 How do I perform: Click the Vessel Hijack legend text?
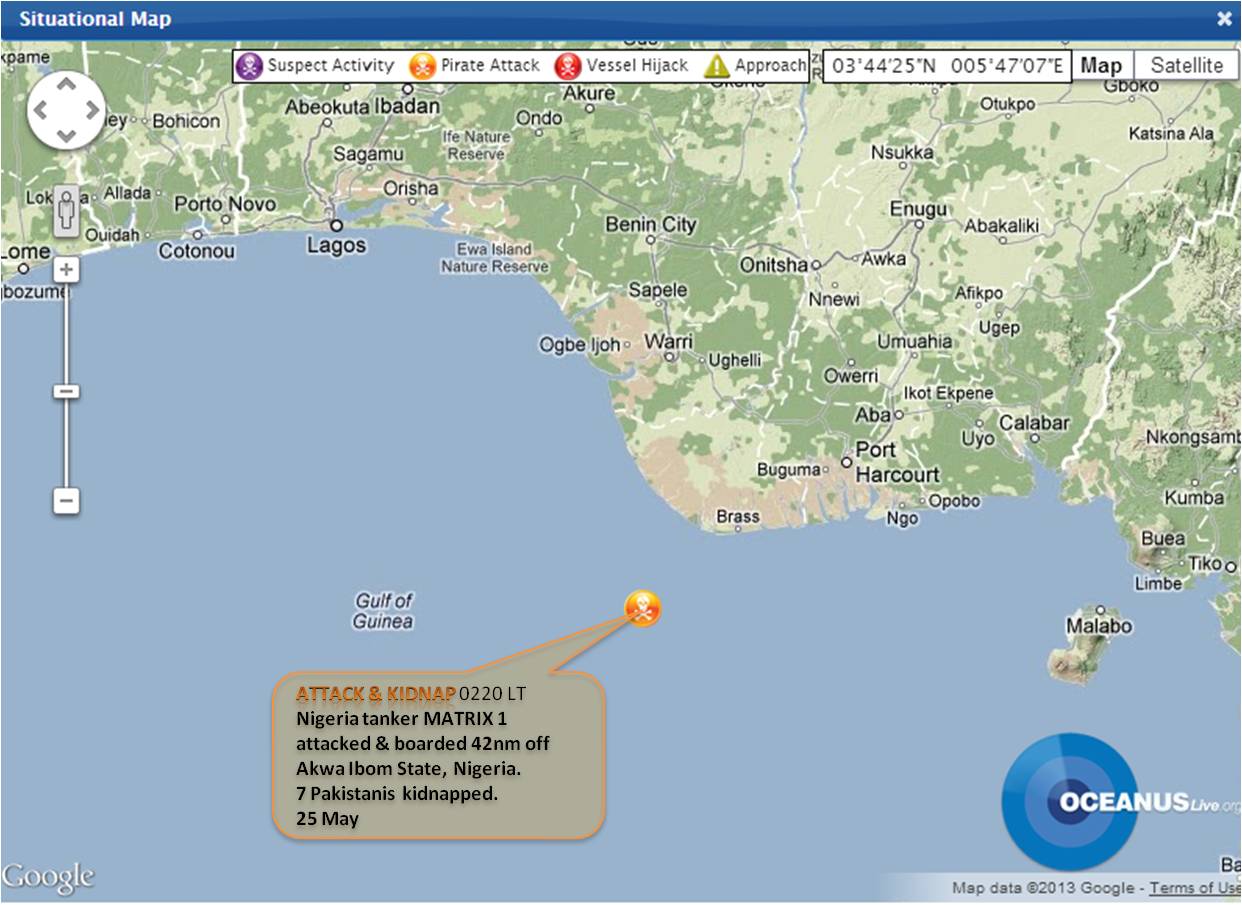click(x=637, y=66)
